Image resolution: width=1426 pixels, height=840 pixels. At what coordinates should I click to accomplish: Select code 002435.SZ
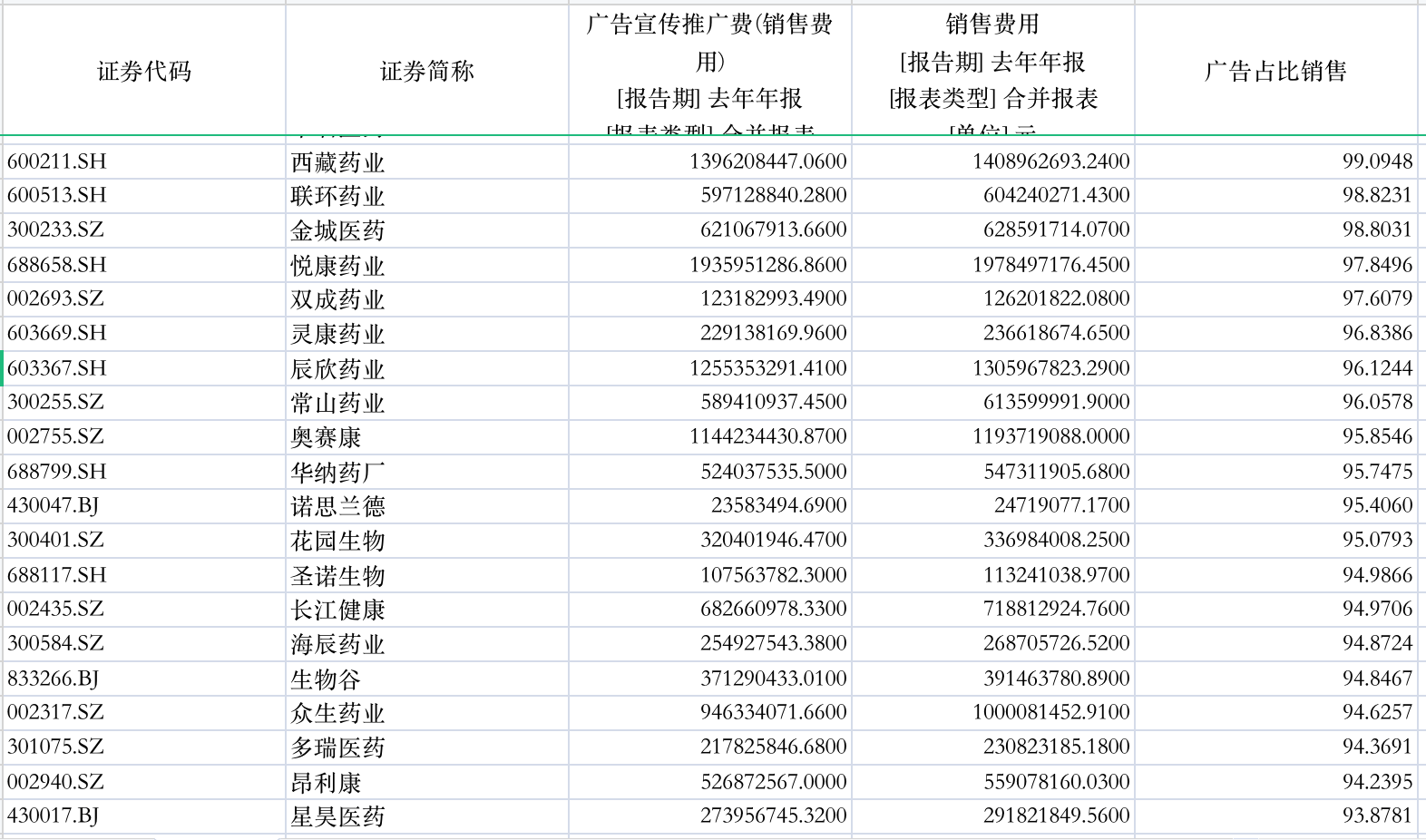pyautogui.click(x=144, y=609)
